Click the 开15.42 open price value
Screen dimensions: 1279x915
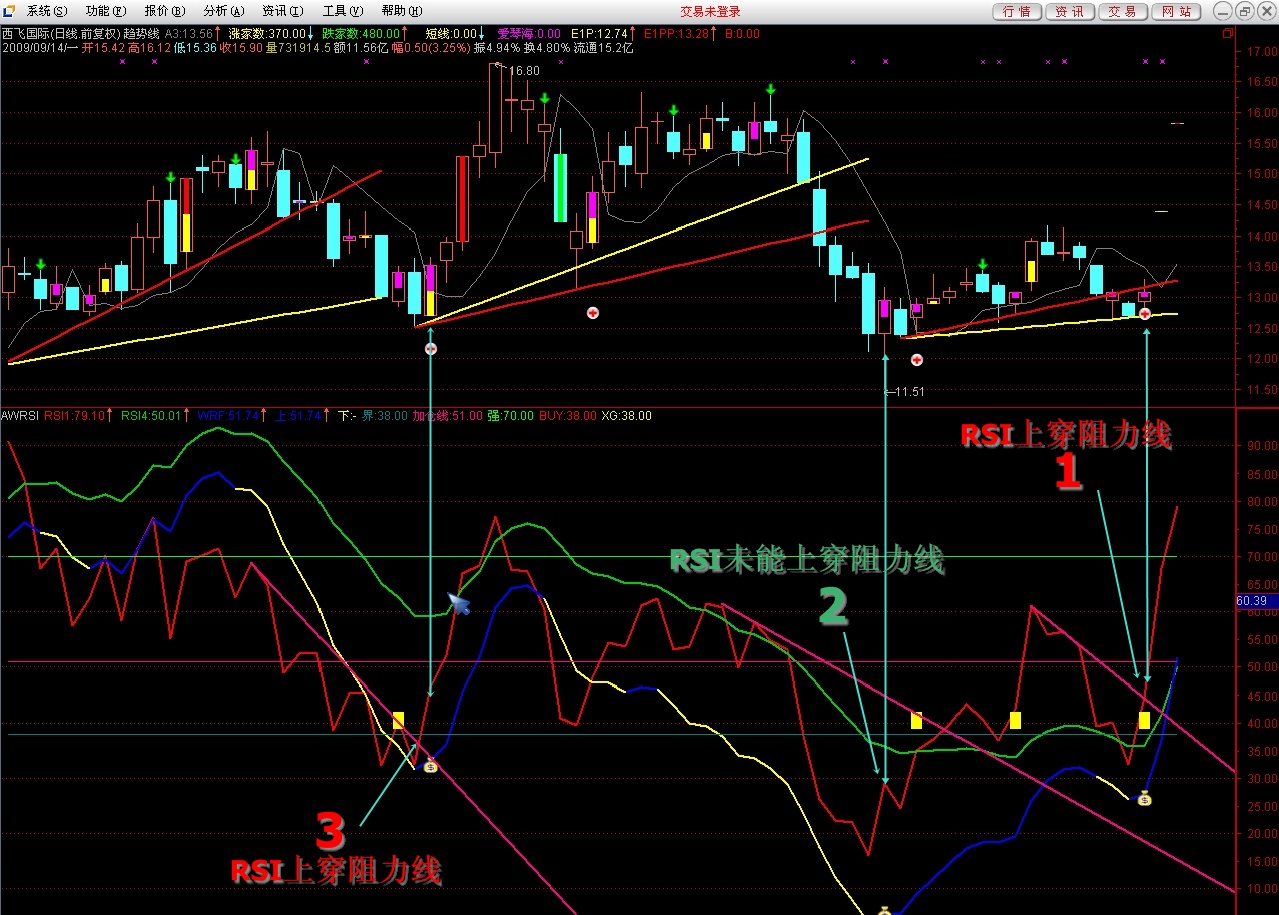point(103,47)
